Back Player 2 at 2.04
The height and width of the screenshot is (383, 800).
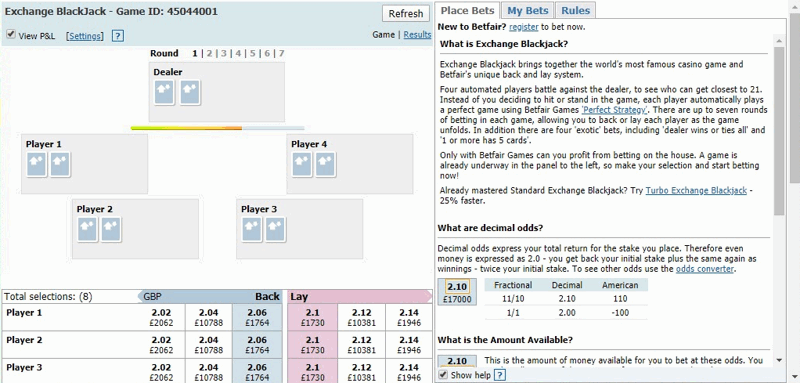(208, 345)
